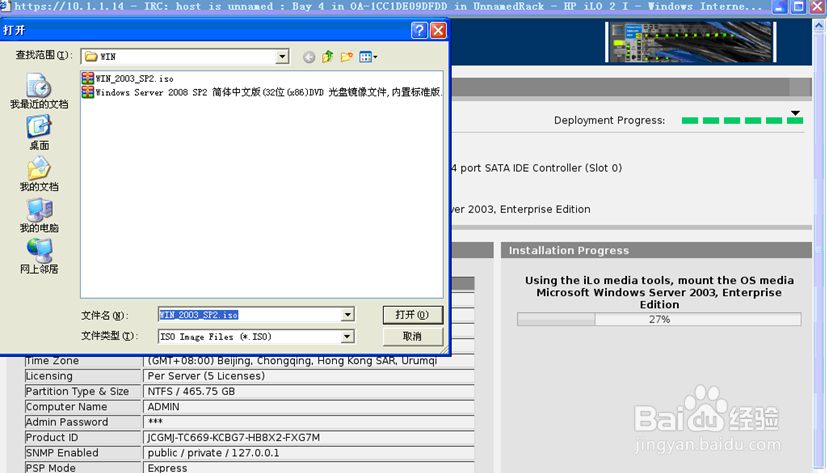Go to Desktop (桌面) location
Screen dimensions: 827x473
pos(39,133)
